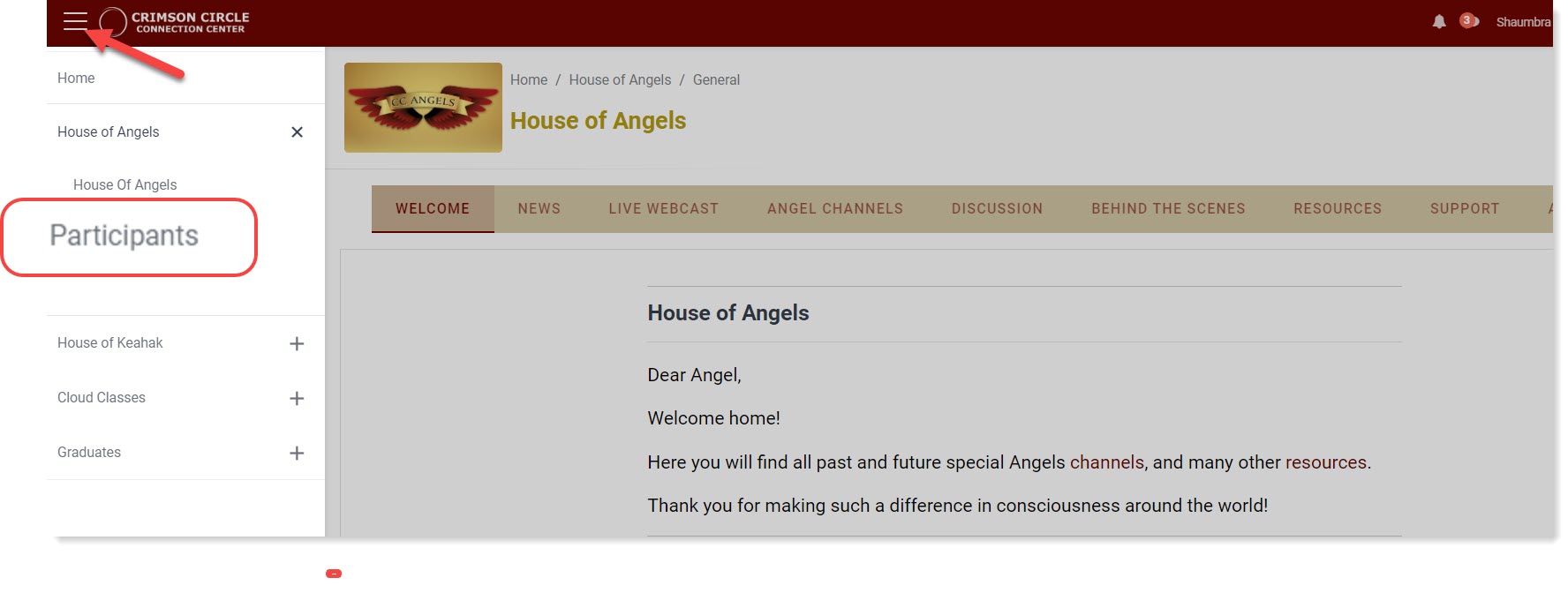Select House of Keahak in sidebar
Image resolution: width=1568 pixels, height=593 pixels.
tap(110, 342)
